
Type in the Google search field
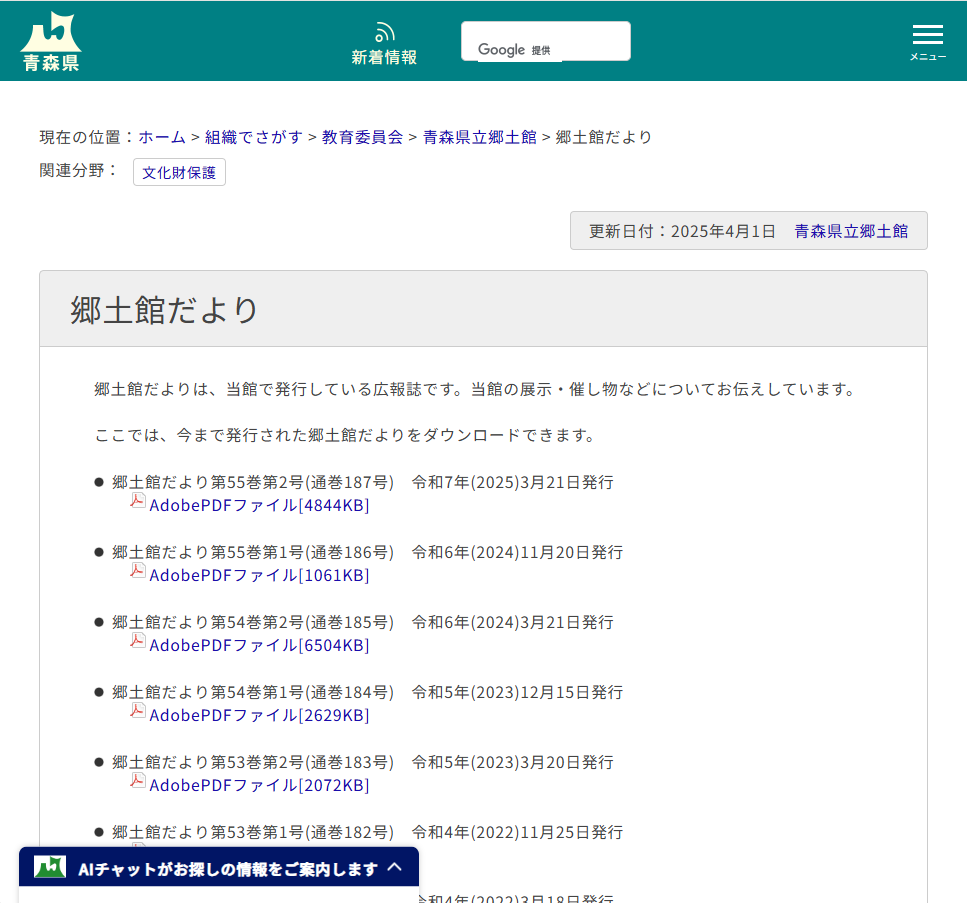[x=590, y=41]
